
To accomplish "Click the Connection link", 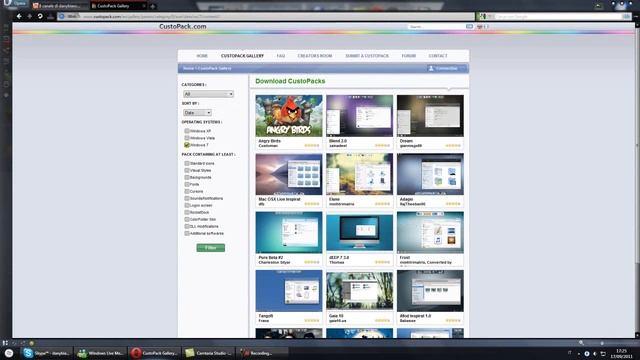I will coord(447,68).
